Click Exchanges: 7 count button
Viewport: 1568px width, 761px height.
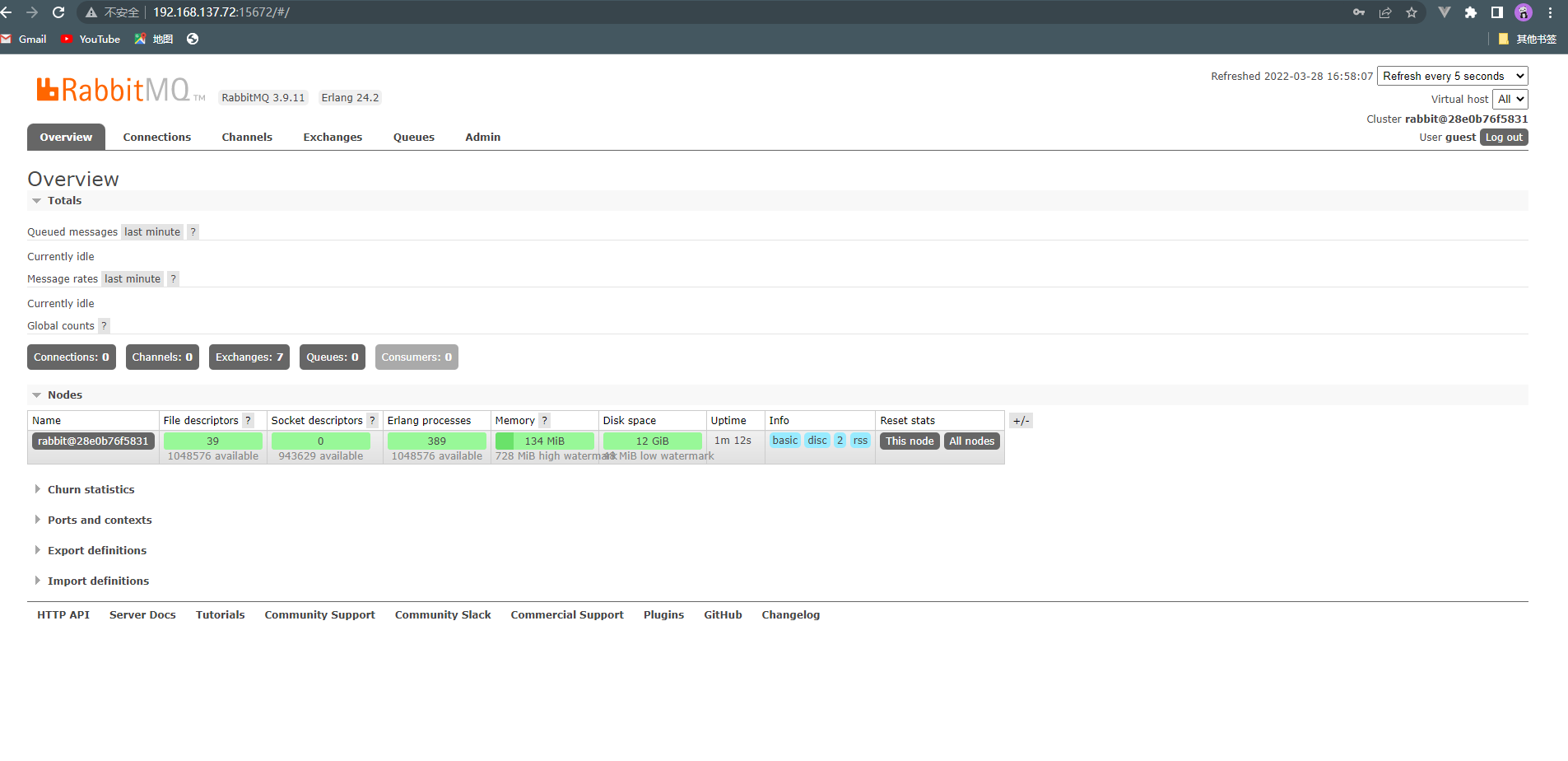tap(249, 357)
